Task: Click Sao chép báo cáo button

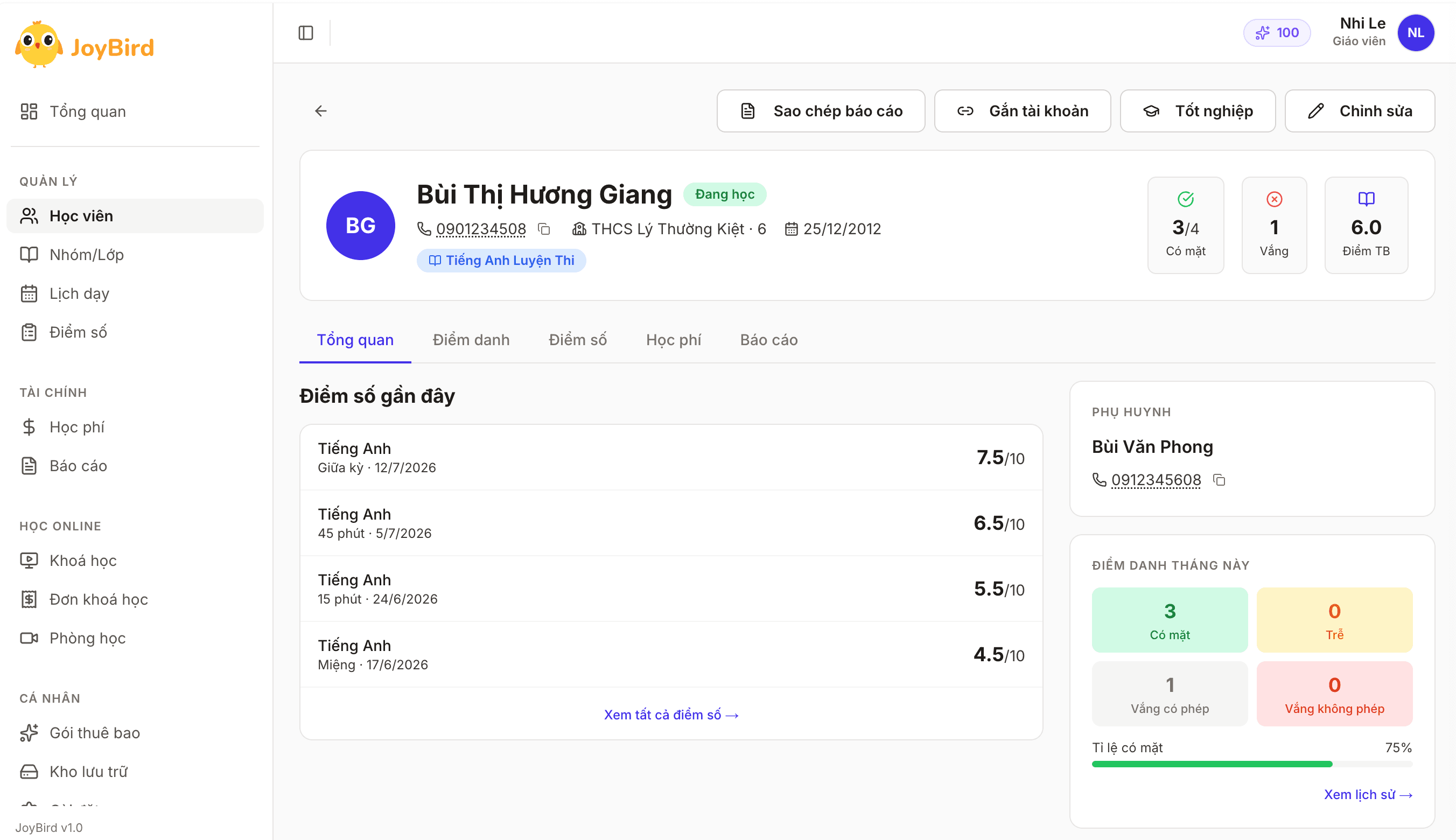Action: pyautogui.click(x=821, y=111)
